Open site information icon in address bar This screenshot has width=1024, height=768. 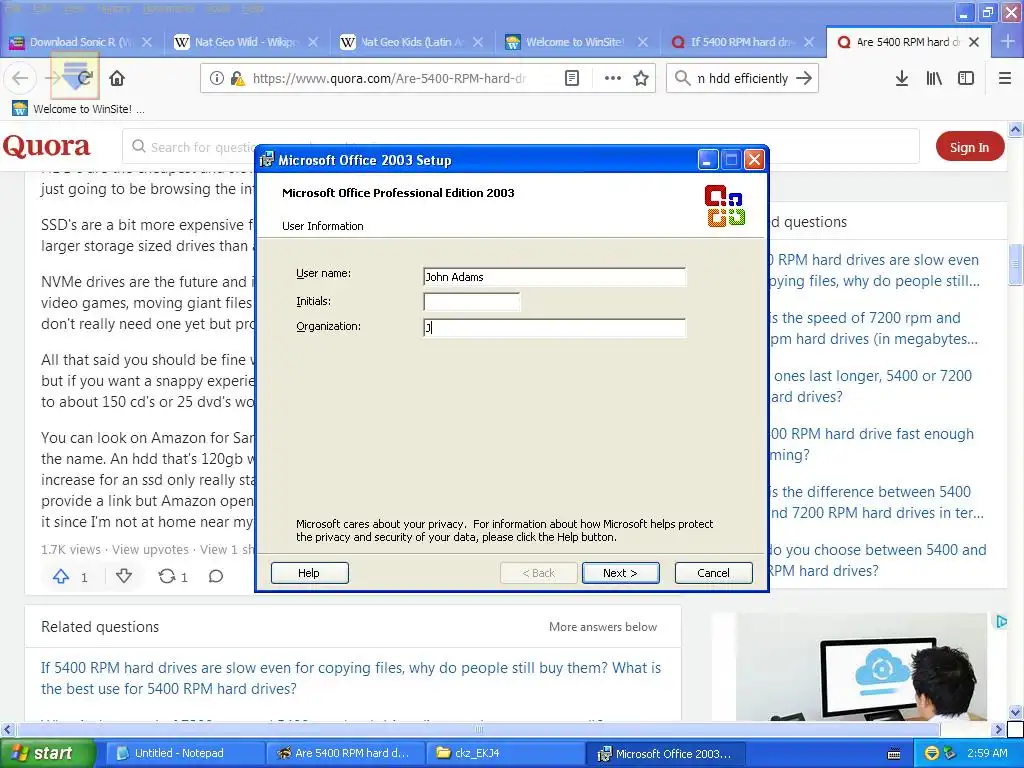pyautogui.click(x=216, y=78)
